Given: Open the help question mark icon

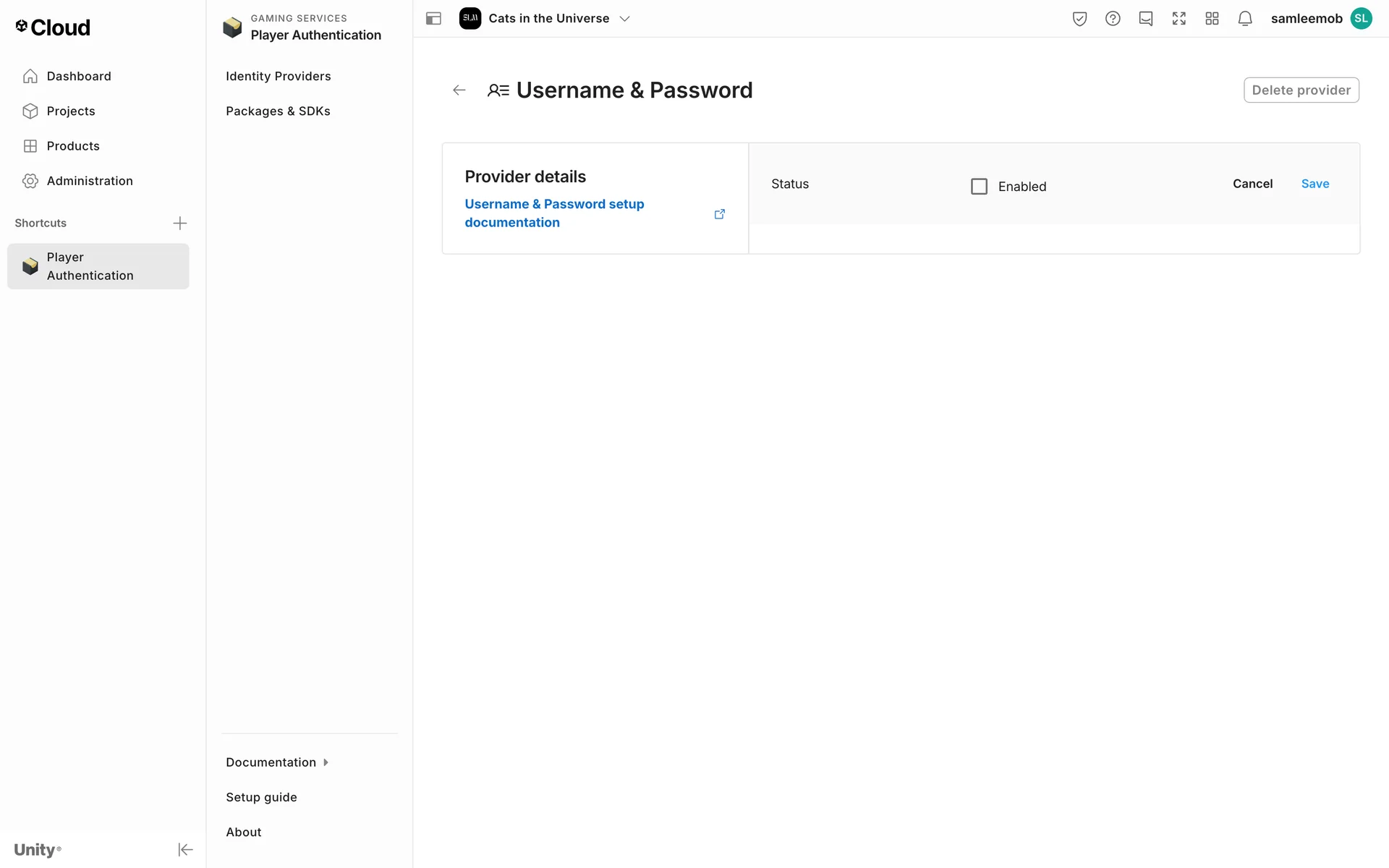Looking at the screenshot, I should (1113, 19).
